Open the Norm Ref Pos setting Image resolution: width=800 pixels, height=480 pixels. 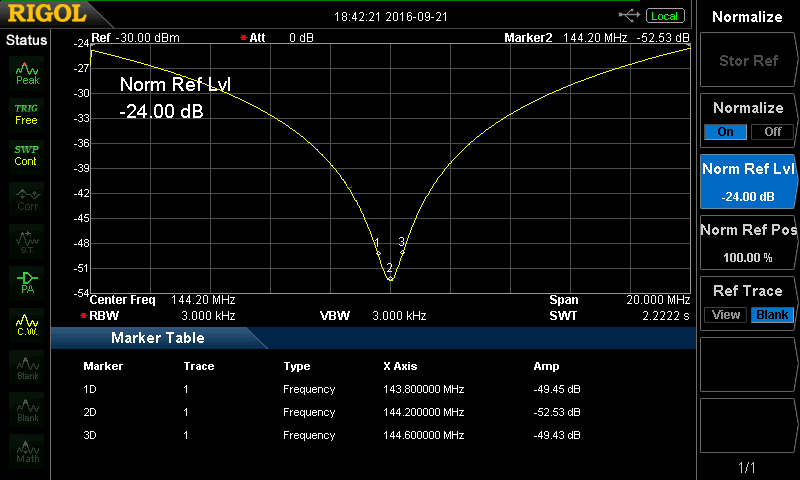click(x=748, y=242)
